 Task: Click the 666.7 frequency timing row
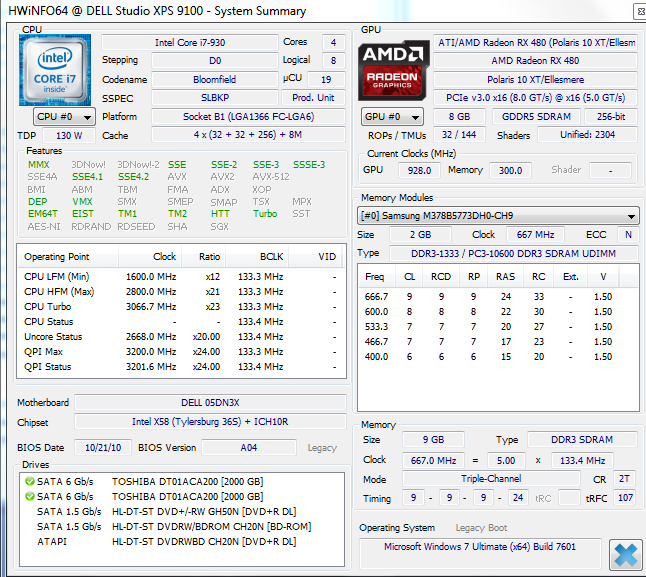(x=498, y=297)
